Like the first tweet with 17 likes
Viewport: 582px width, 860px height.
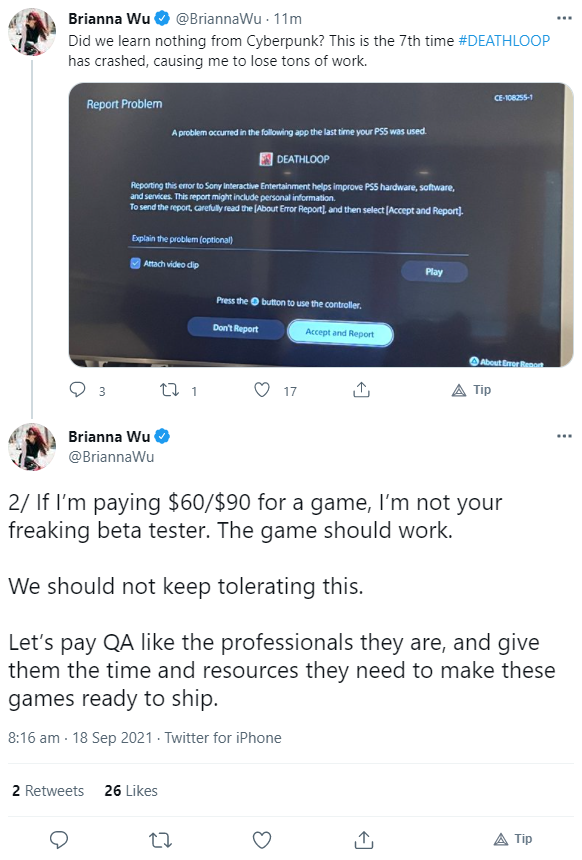click(262, 390)
